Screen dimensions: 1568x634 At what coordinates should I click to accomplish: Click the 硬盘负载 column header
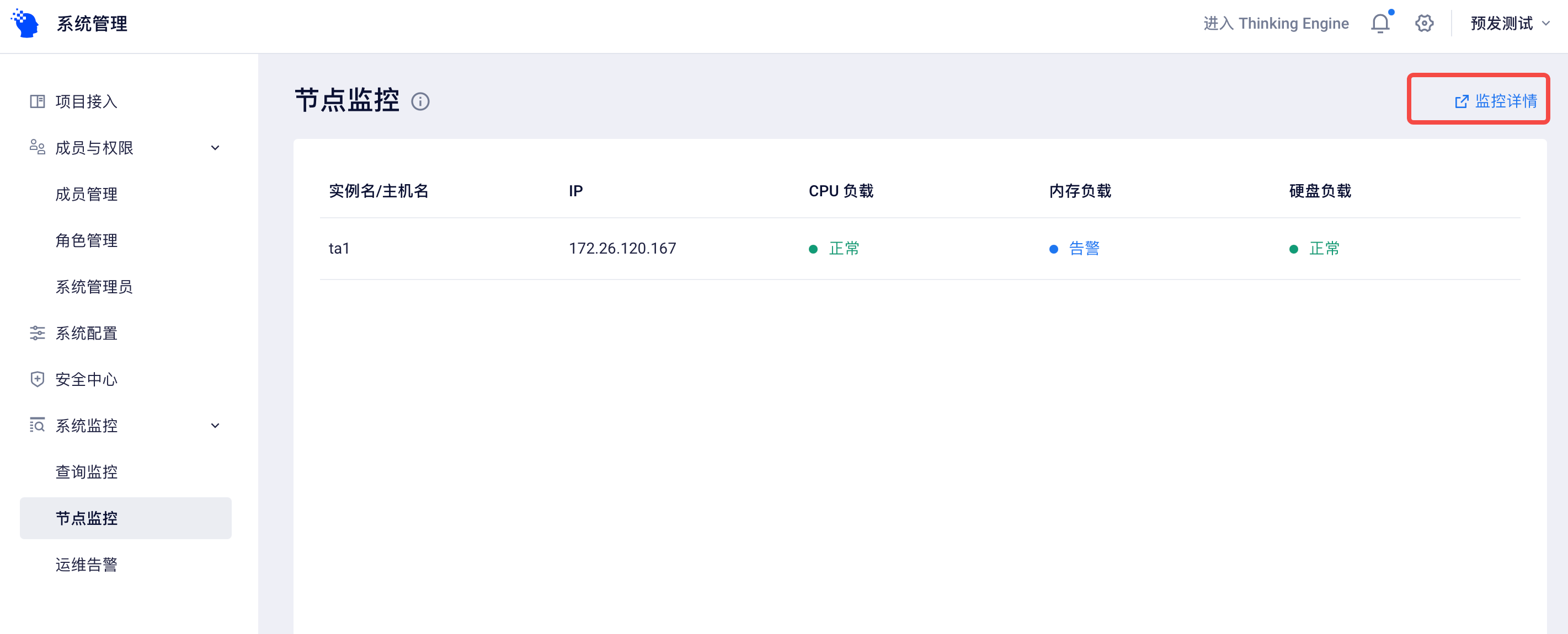tap(1320, 191)
